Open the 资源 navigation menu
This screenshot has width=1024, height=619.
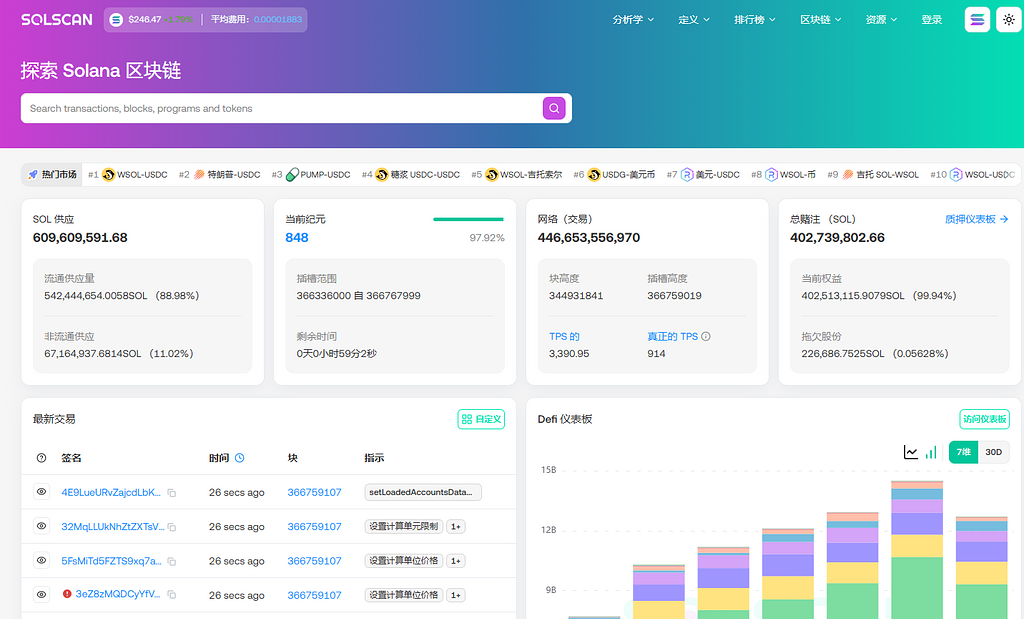point(881,20)
